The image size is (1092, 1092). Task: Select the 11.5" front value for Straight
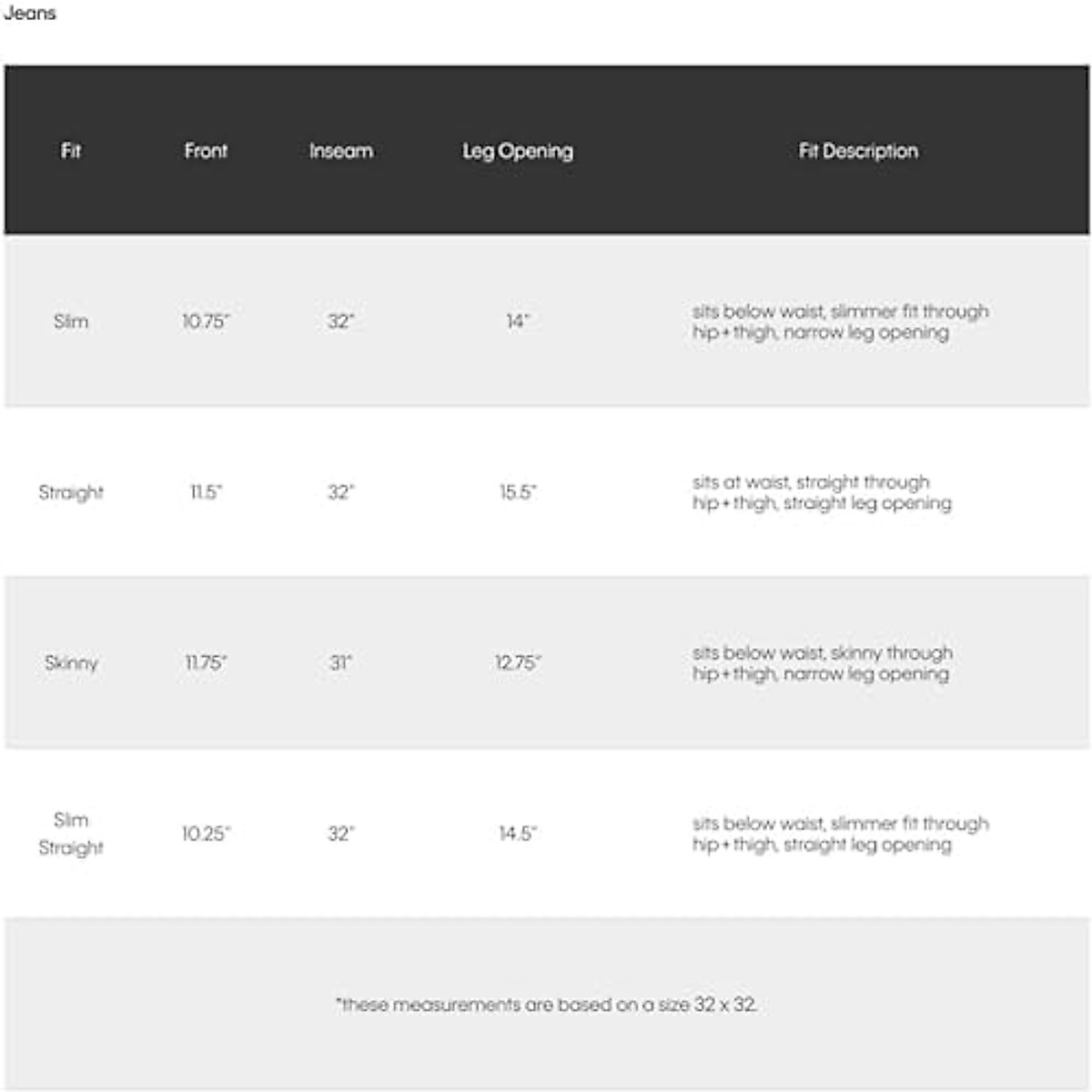tap(206, 492)
